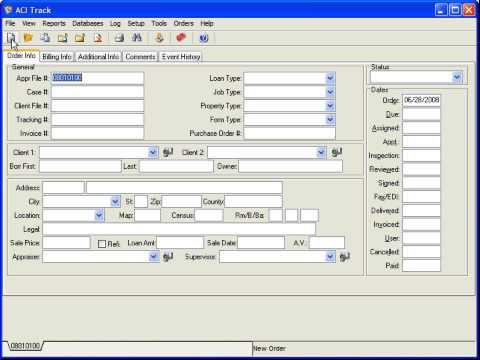Screen dimensions: 480x360
Task: Expand the City dropdown
Action: (x=115, y=201)
